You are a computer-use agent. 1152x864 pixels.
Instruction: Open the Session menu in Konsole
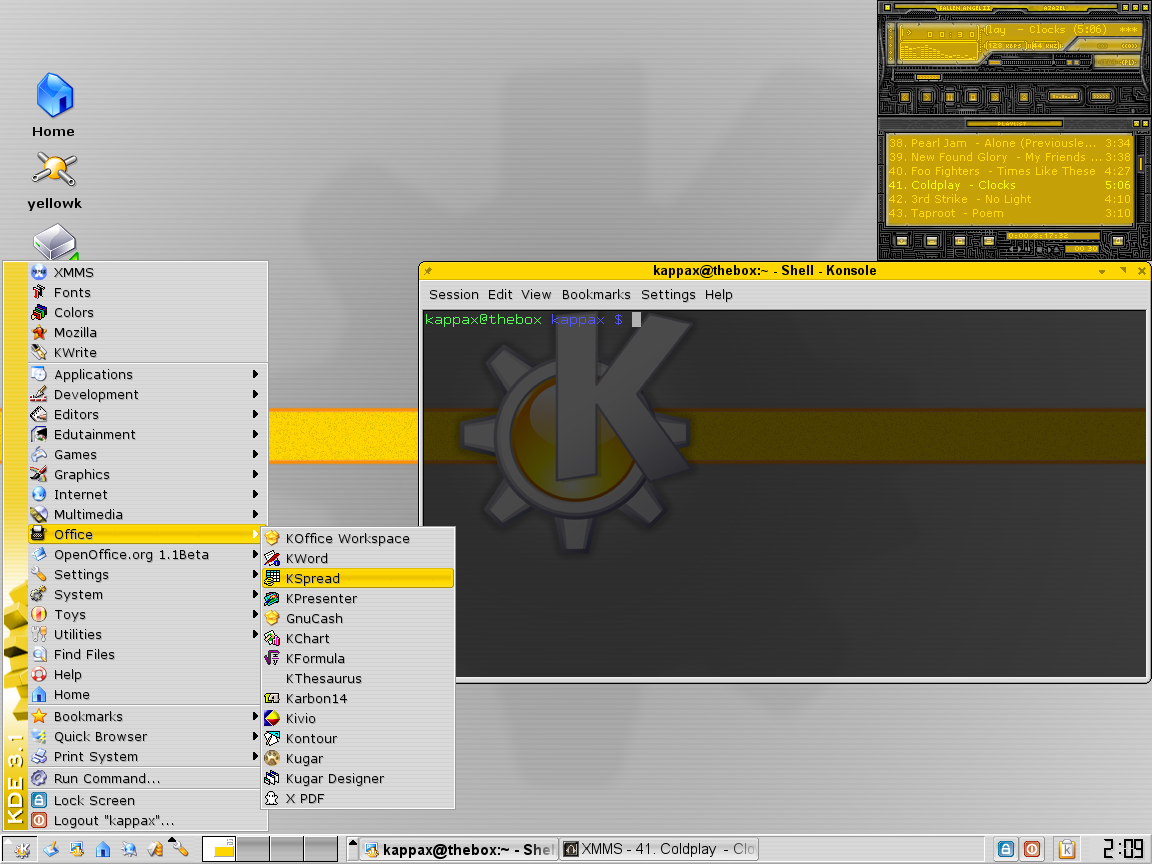pyautogui.click(x=453, y=295)
